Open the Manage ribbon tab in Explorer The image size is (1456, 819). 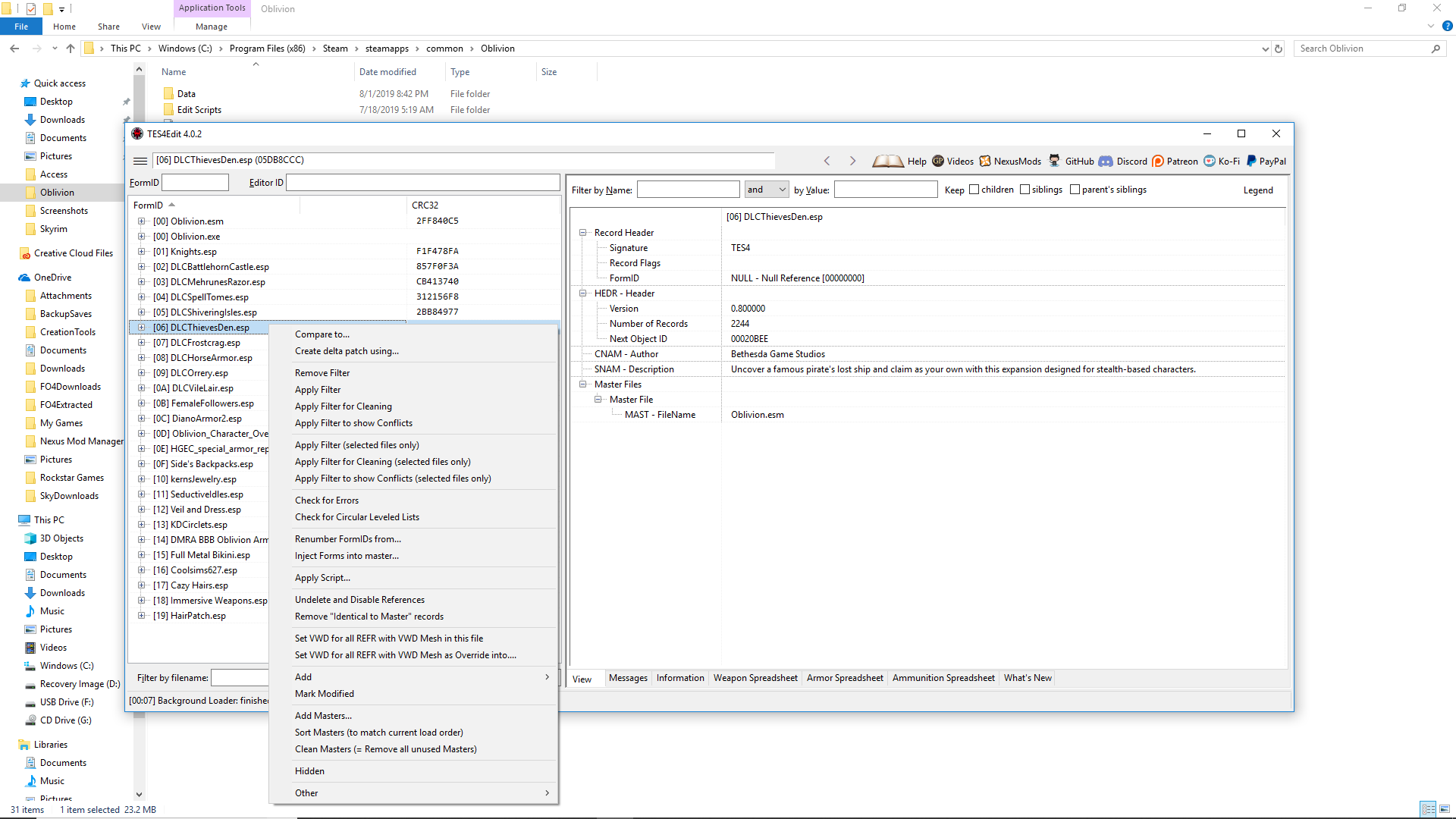tap(212, 27)
